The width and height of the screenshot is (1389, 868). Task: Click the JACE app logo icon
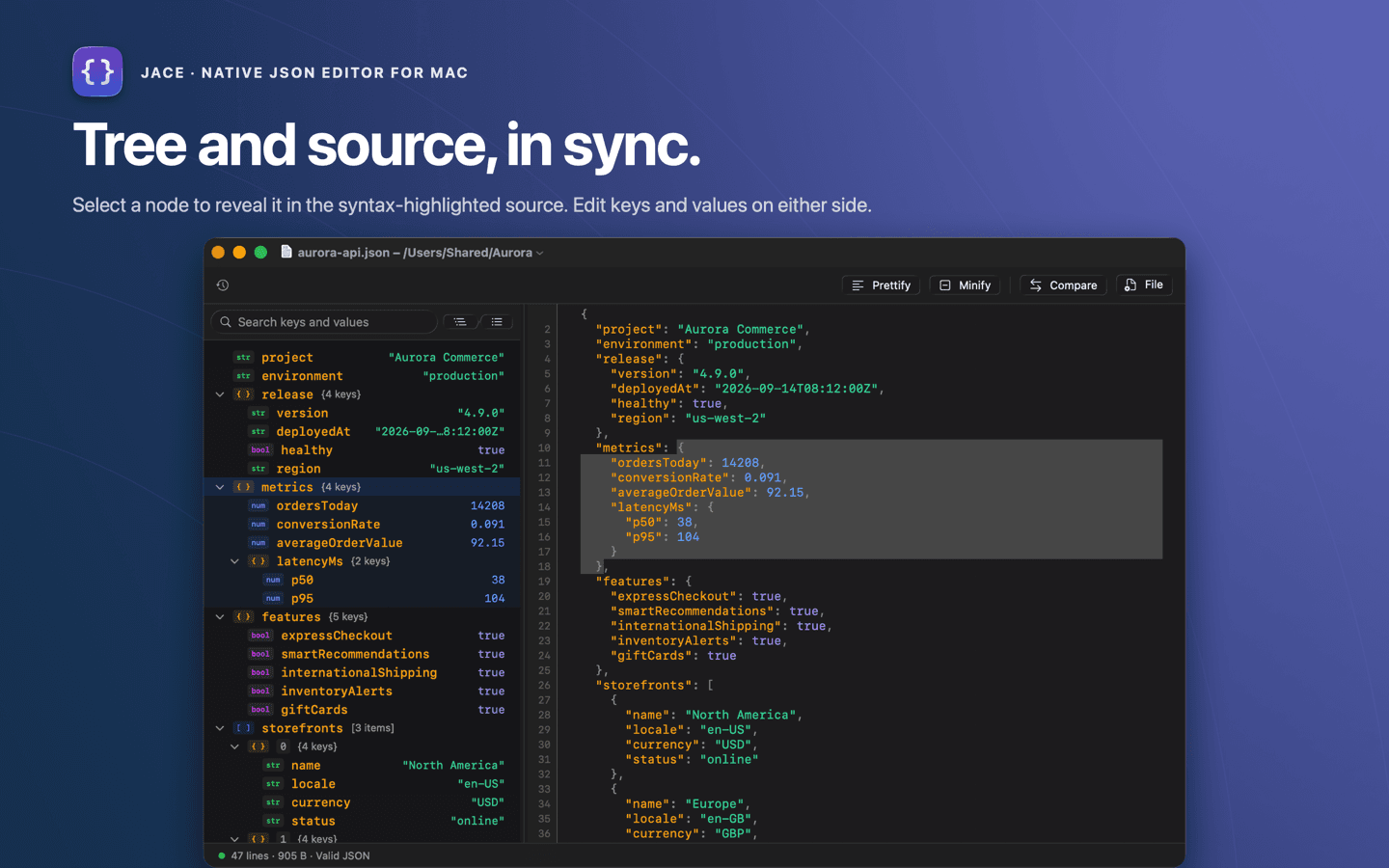click(97, 71)
